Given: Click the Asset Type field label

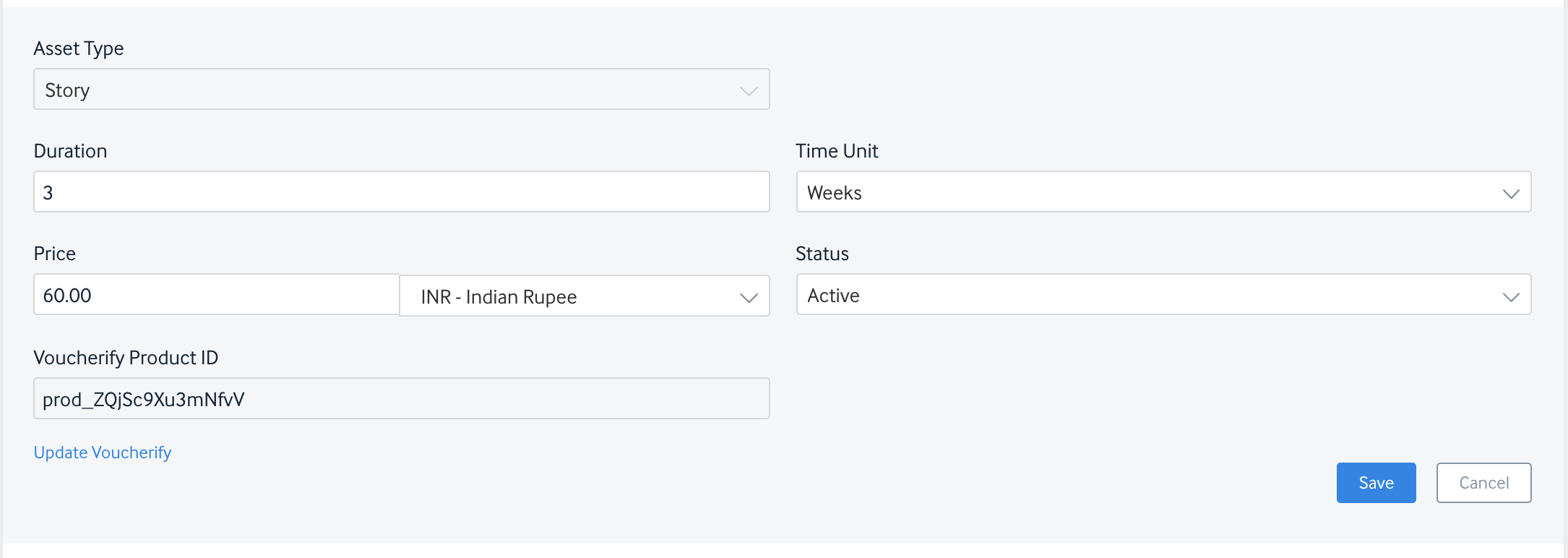Looking at the screenshot, I should pyautogui.click(x=79, y=48).
